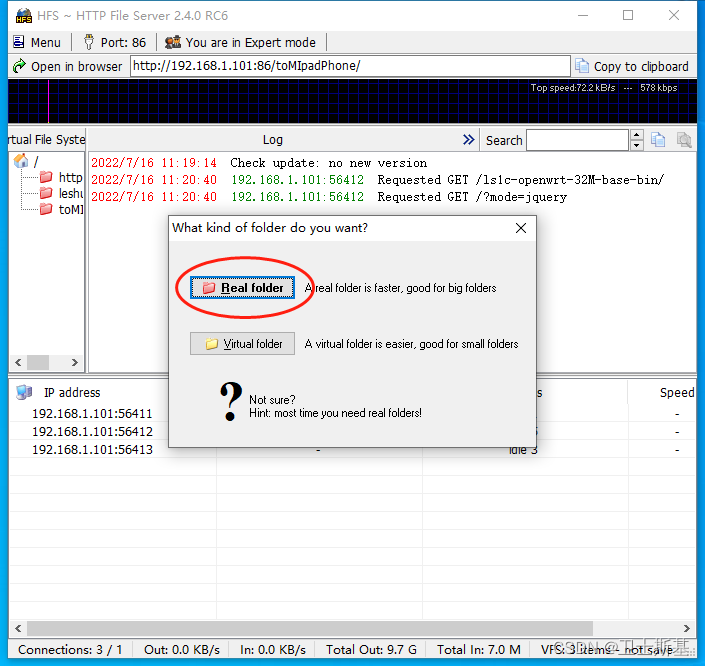The height and width of the screenshot is (666, 705).
Task: Minimize the HFS window
Action: [583, 15]
